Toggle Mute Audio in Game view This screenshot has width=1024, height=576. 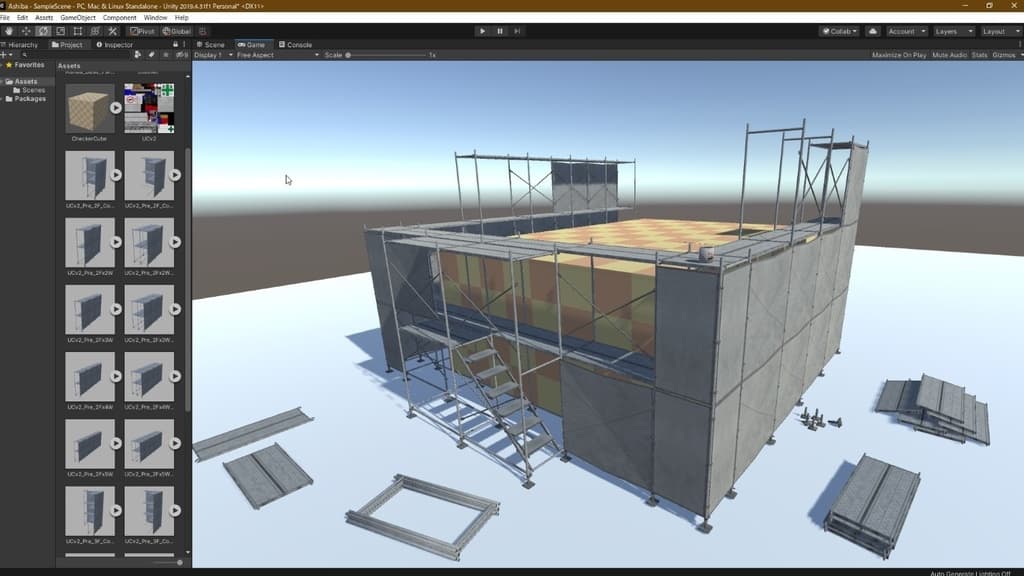tap(948, 55)
